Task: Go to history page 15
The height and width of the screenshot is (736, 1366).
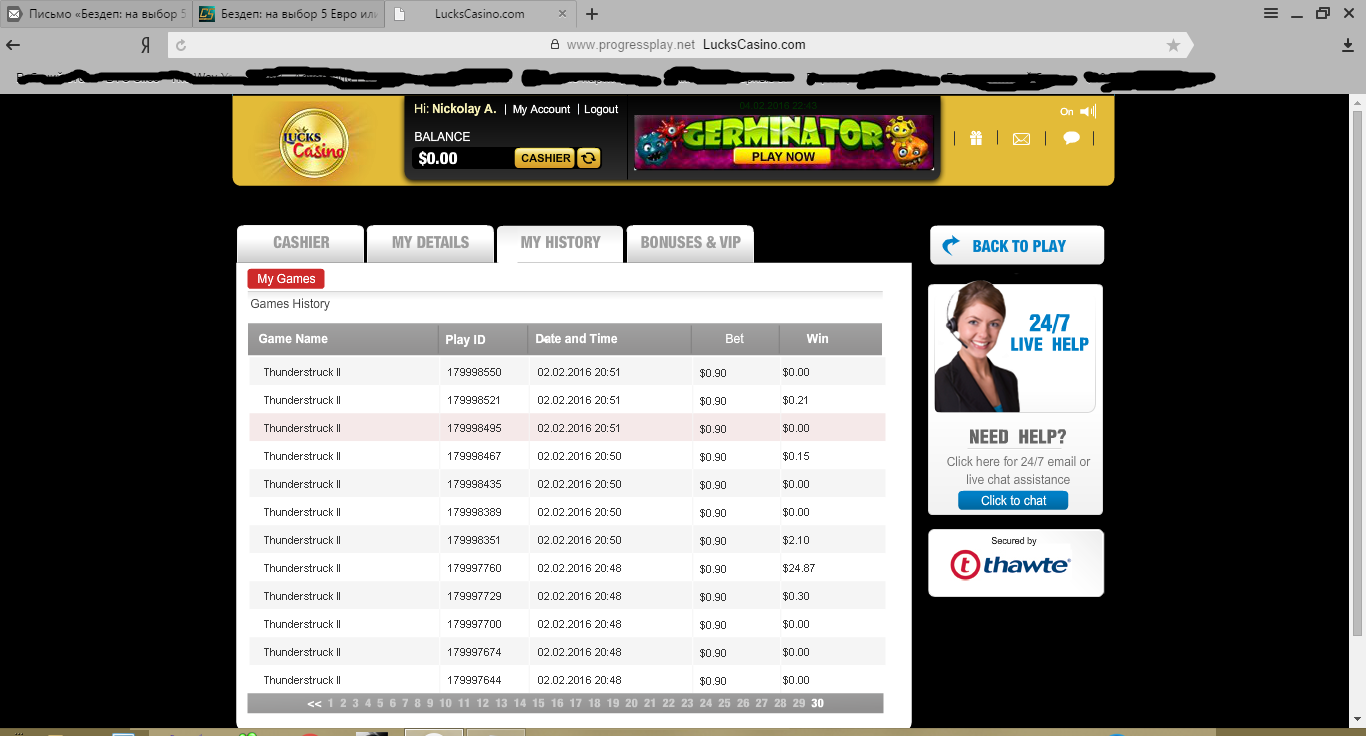Action: coord(538,704)
